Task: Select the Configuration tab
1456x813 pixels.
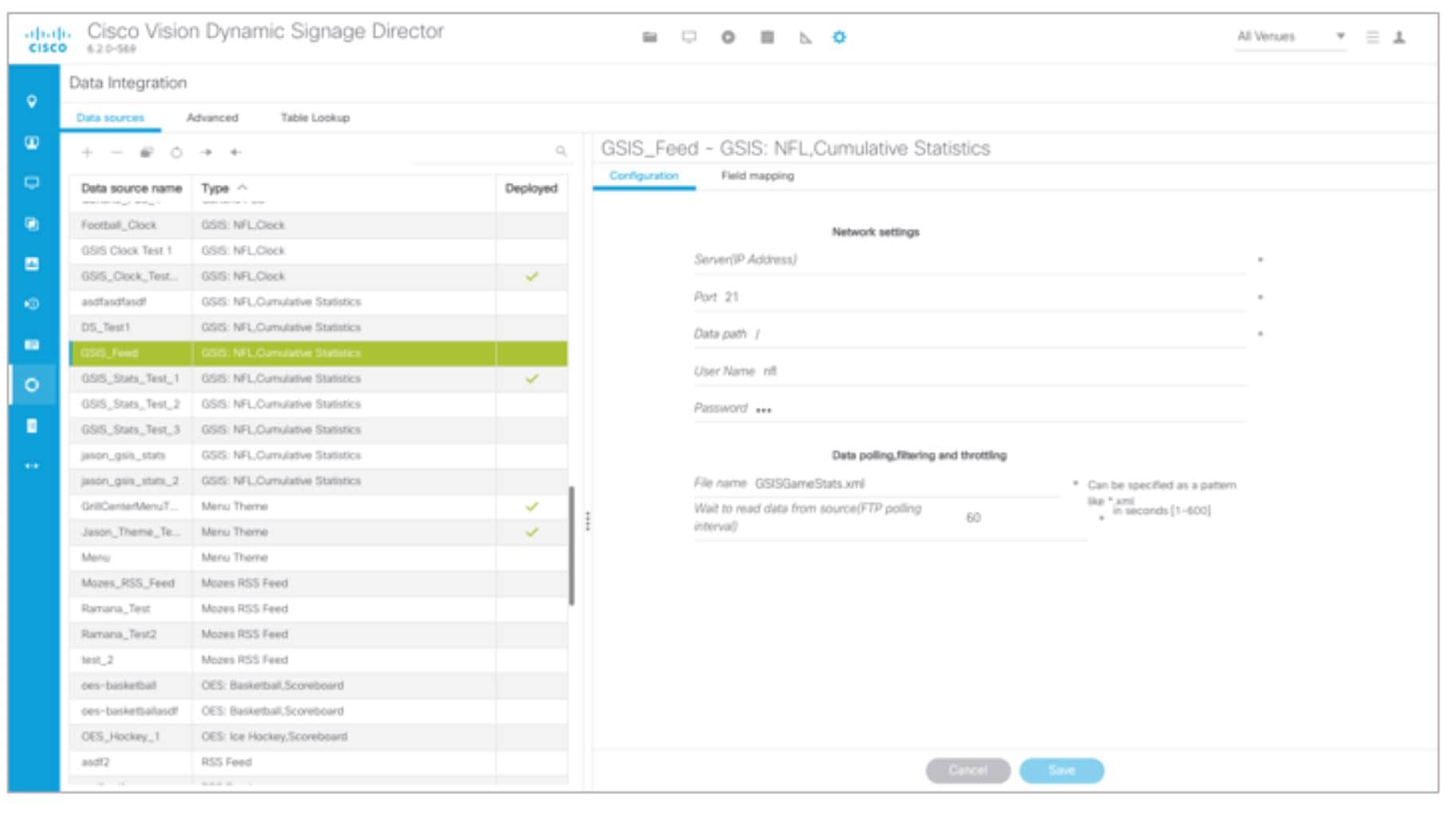Action: tap(644, 175)
